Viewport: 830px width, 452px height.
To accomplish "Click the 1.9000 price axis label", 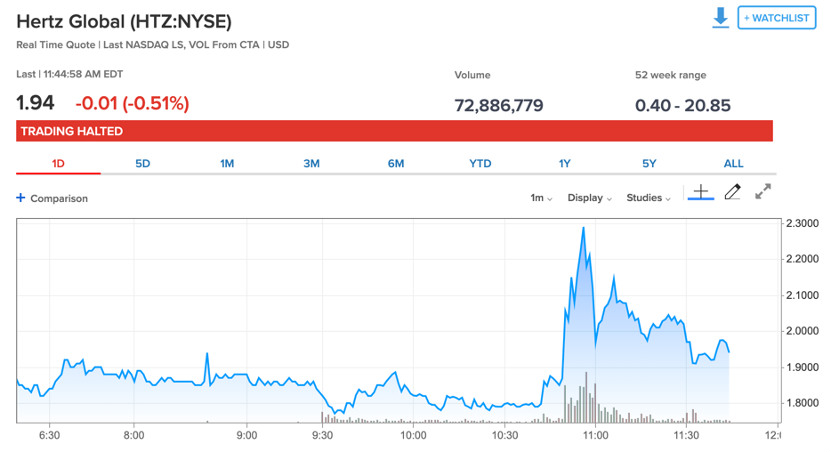I will tap(802, 367).
